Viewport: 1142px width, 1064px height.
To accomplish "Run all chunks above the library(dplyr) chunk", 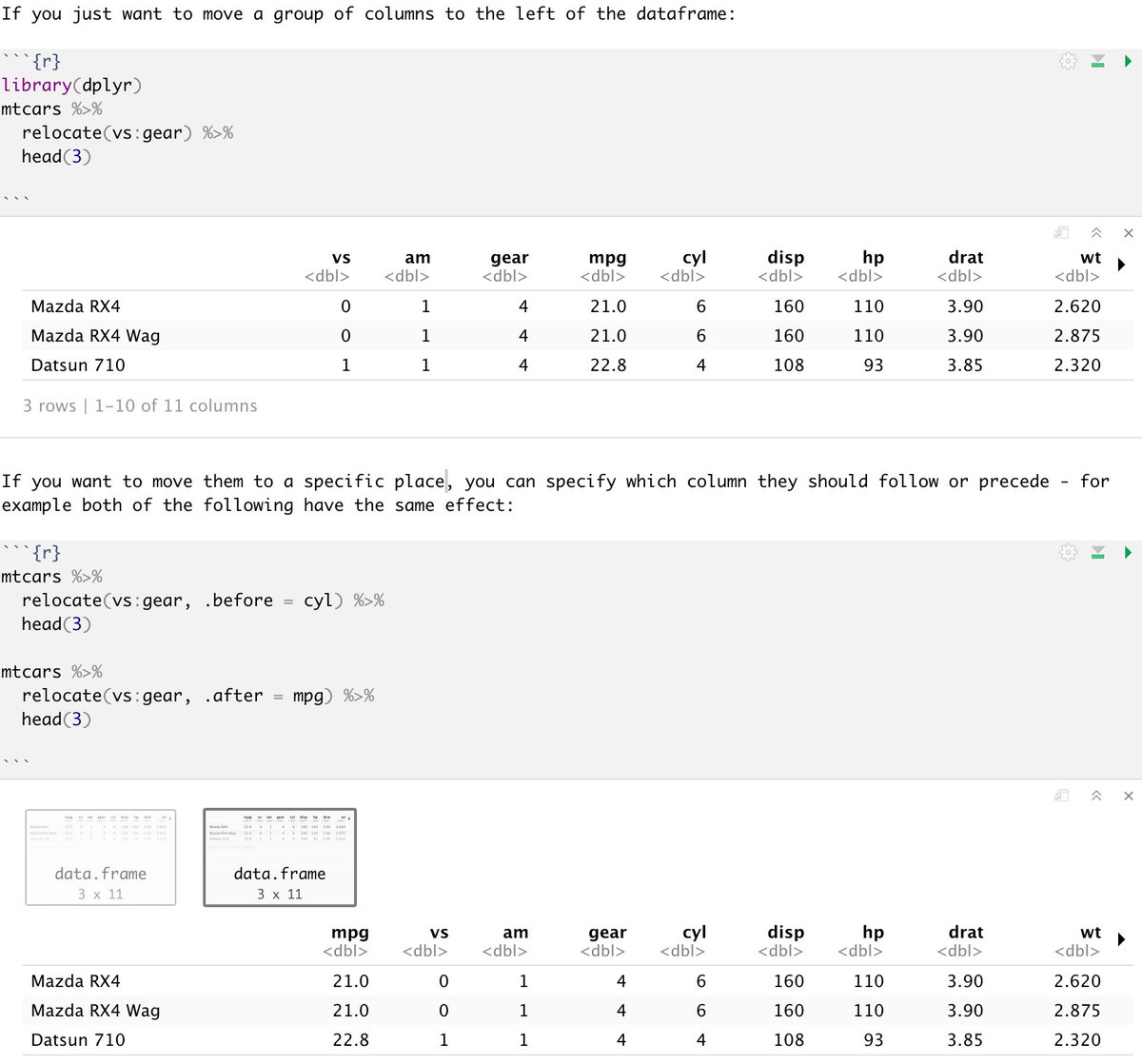I will point(1097,61).
